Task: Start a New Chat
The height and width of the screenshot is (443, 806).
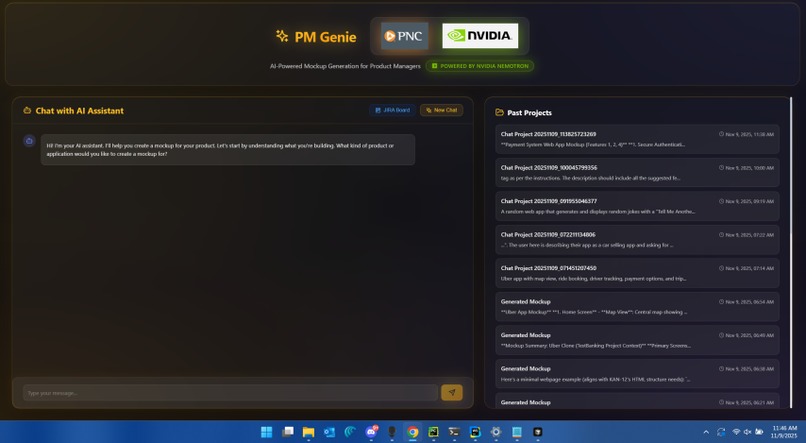Action: (442, 110)
